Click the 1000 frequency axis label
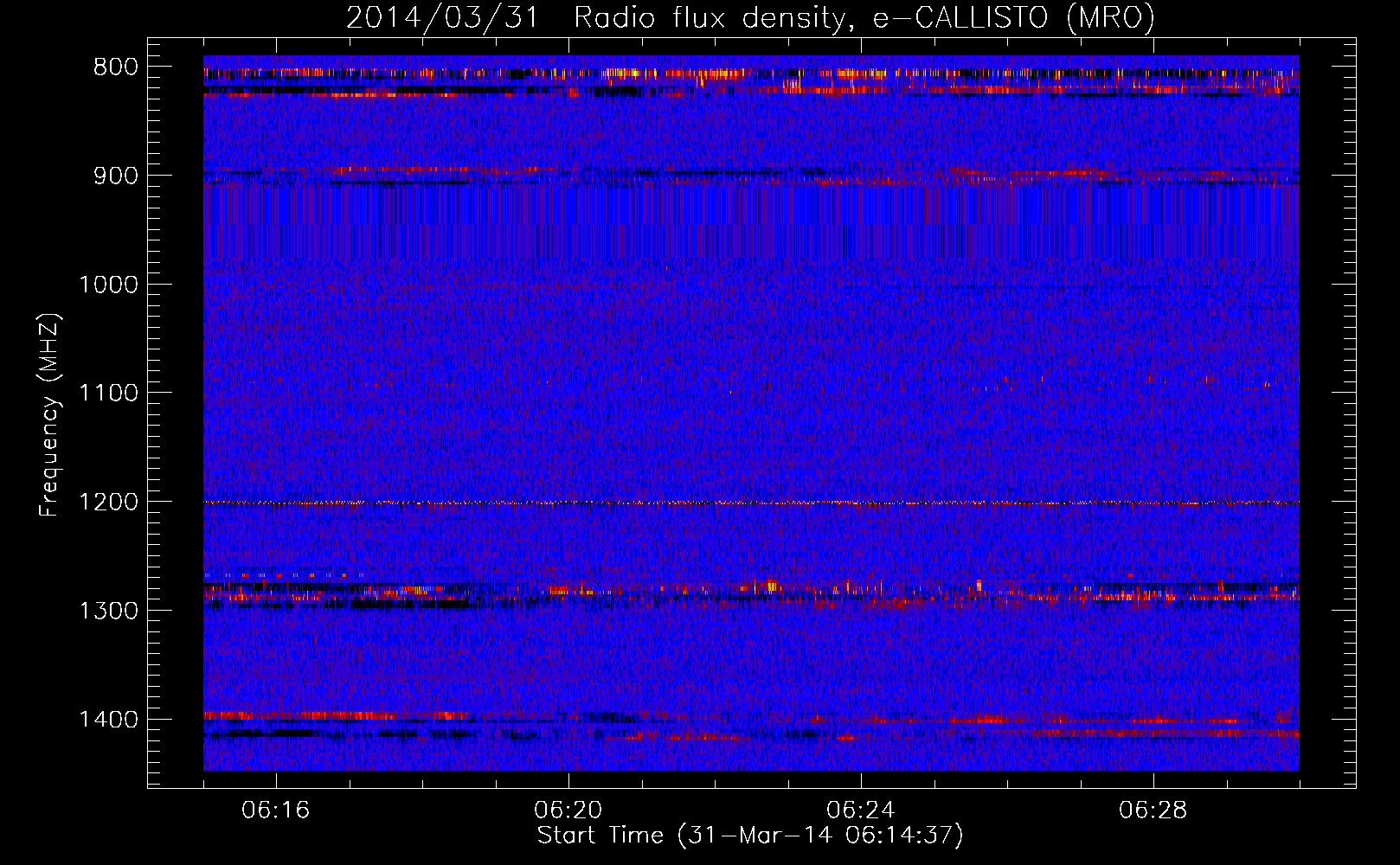 [108, 285]
